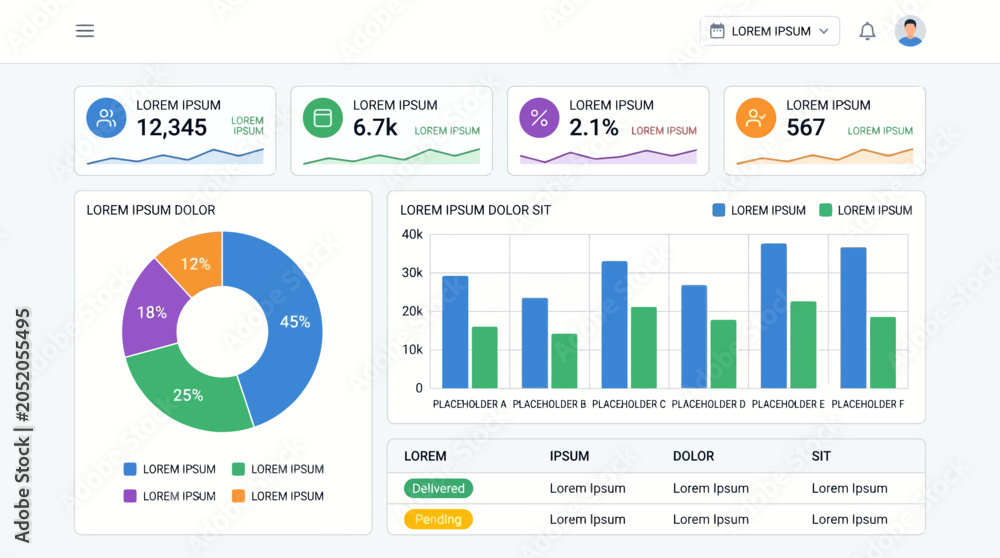The image size is (1000, 558).
Task: Toggle purple legend item under donut chart
Action: 170,496
